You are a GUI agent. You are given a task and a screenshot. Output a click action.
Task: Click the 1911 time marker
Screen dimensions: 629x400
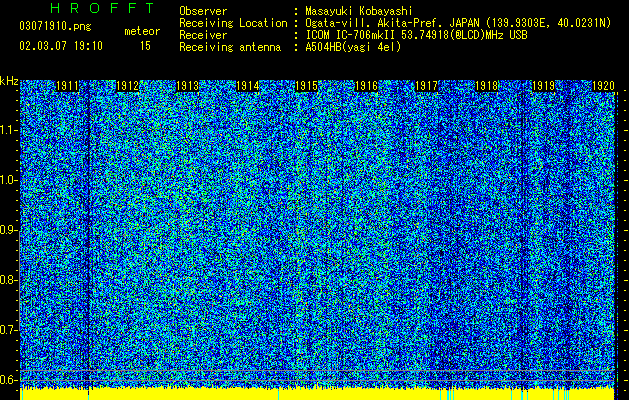(x=67, y=86)
